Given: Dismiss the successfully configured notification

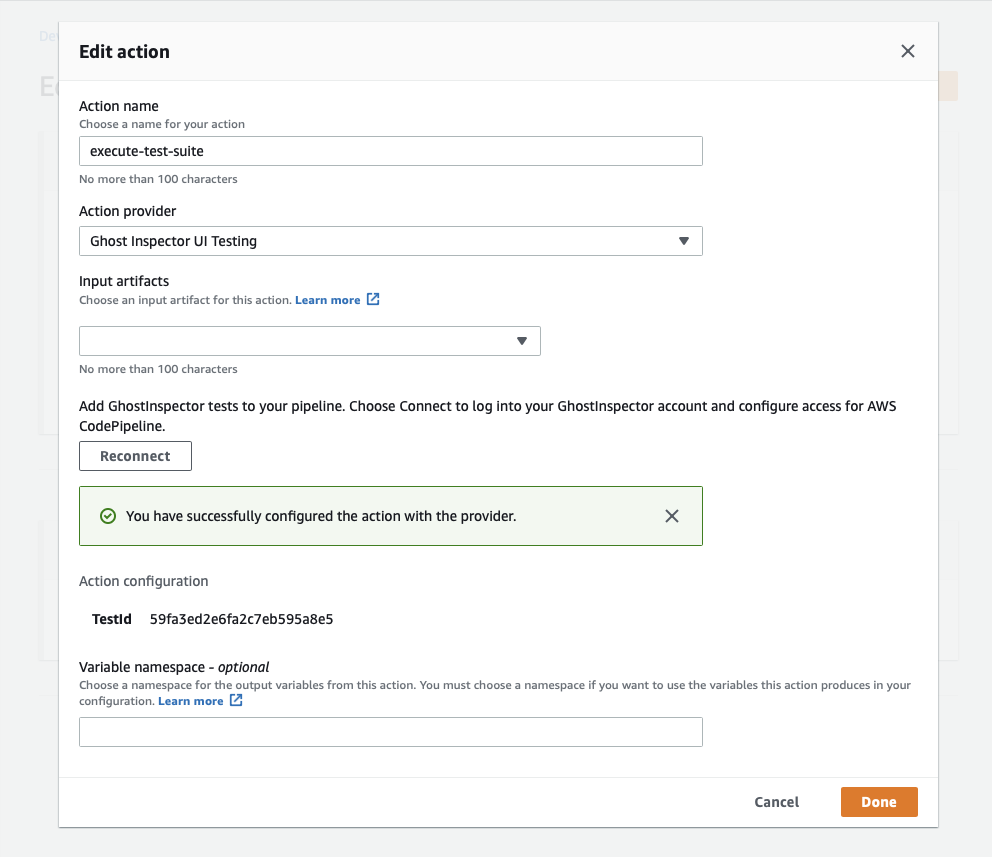Looking at the screenshot, I should click(672, 516).
